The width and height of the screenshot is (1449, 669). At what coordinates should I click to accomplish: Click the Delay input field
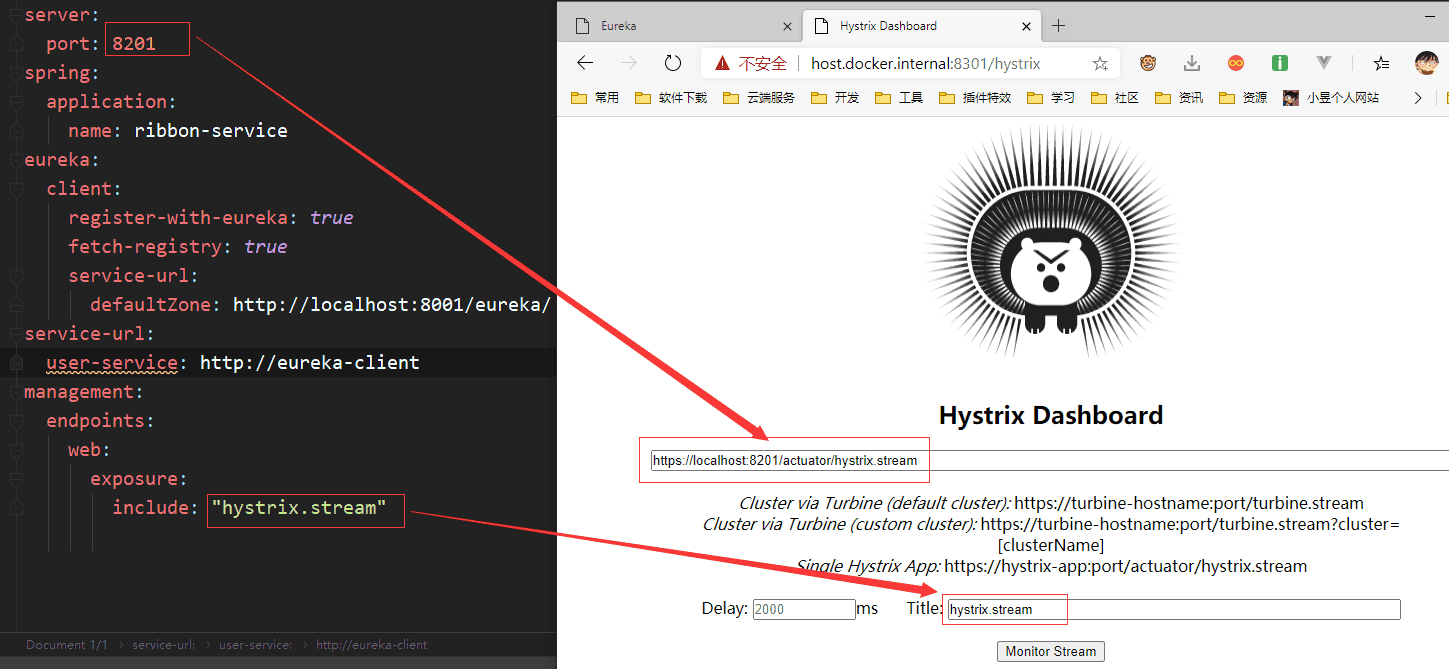pos(803,609)
